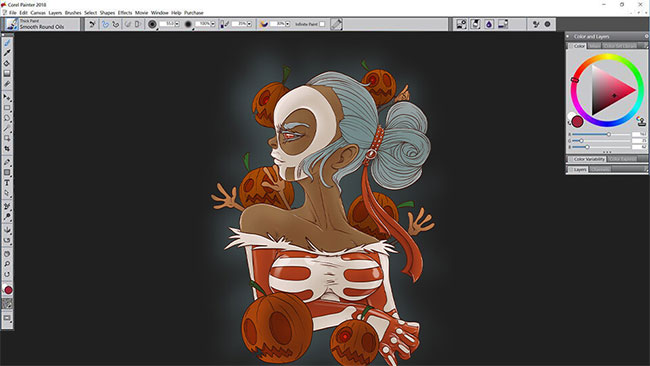The image size is (650, 366).
Task: Click the thick paint brush panel icon
Action: coord(336,24)
